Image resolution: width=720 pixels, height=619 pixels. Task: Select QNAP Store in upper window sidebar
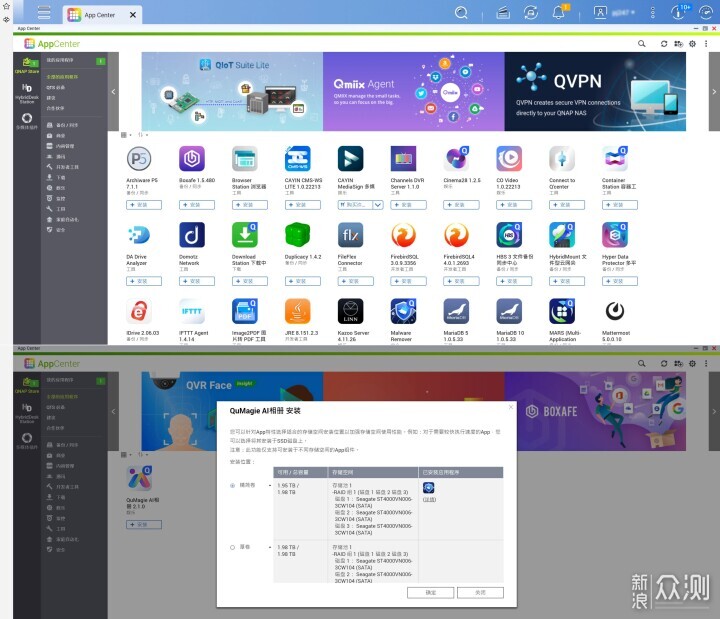tap(27, 65)
